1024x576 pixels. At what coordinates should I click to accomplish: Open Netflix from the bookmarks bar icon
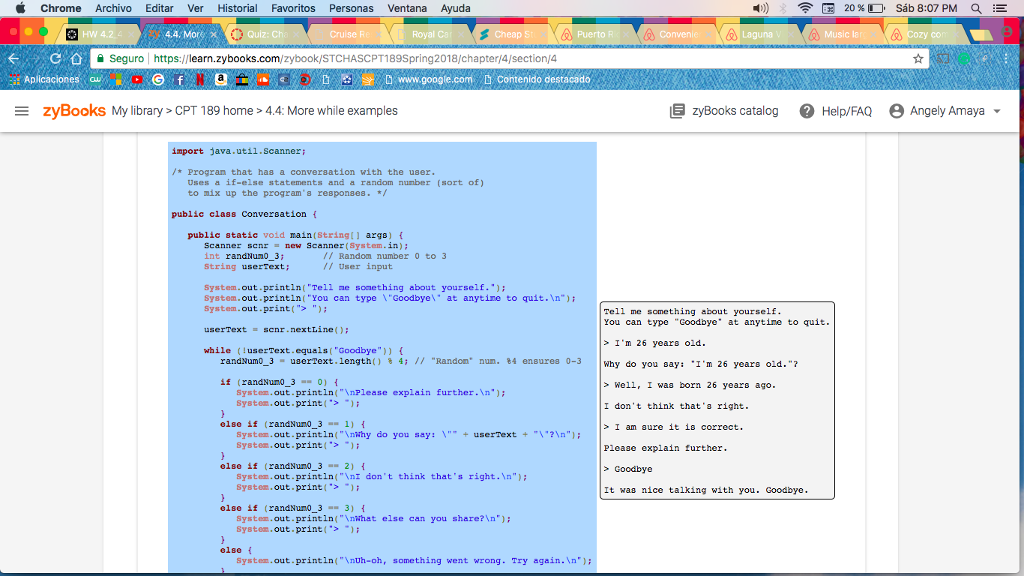coord(200,81)
